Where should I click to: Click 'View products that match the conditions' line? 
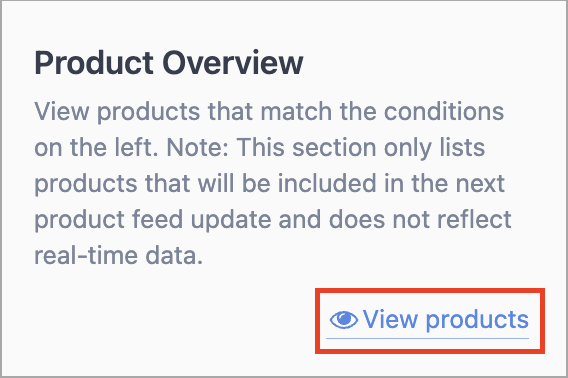click(269, 111)
